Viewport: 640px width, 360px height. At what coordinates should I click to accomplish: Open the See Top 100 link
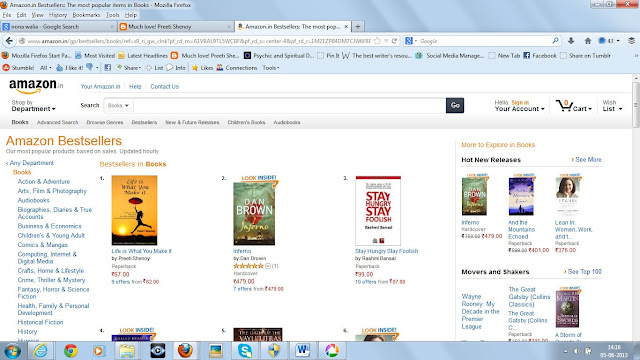pyautogui.click(x=584, y=271)
